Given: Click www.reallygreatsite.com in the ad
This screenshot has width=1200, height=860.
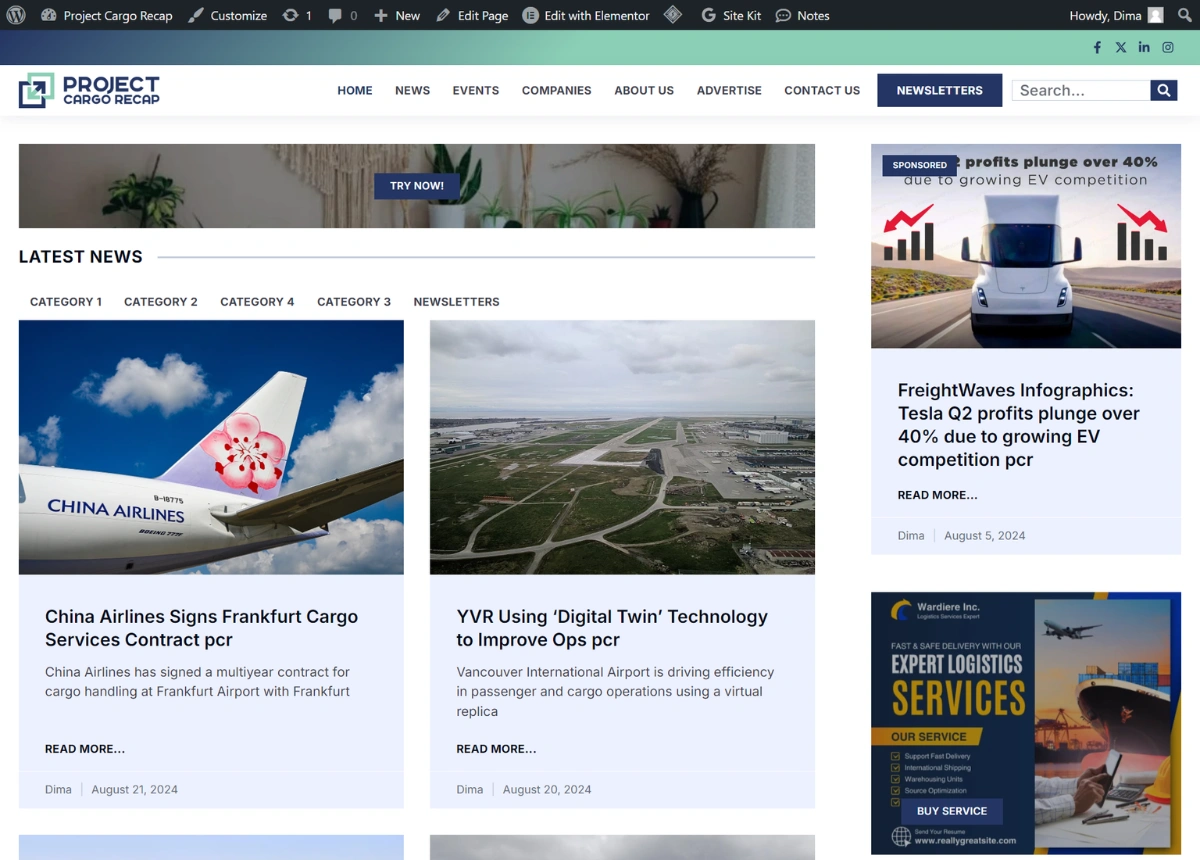Looking at the screenshot, I should 965,841.
